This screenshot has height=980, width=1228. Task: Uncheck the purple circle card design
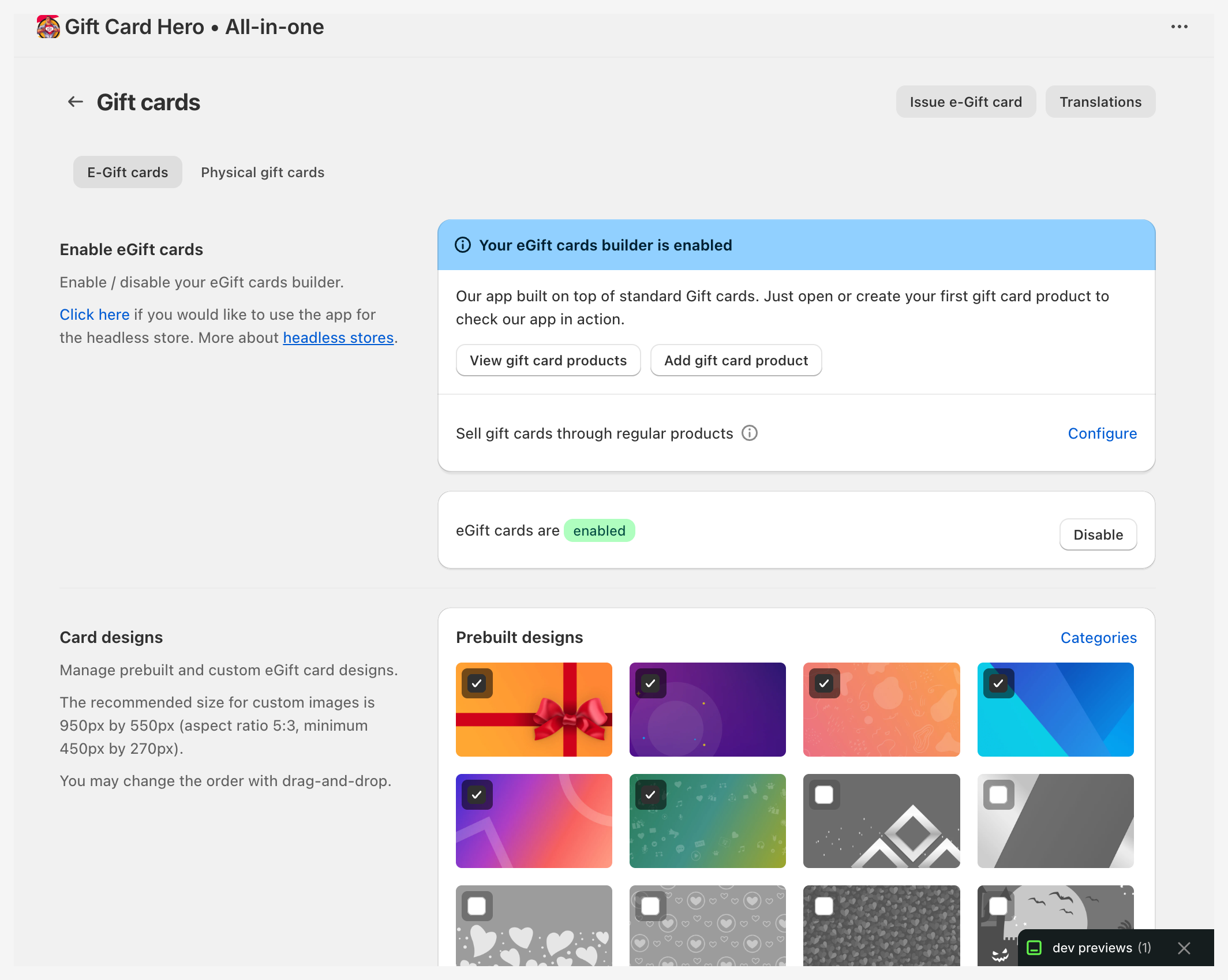[650, 683]
